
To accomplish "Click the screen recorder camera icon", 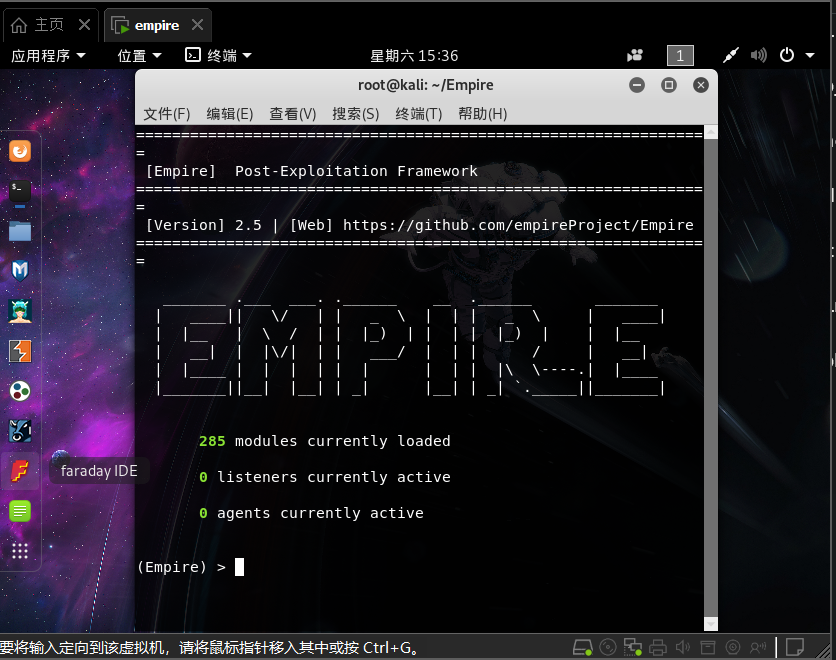I will (635, 55).
